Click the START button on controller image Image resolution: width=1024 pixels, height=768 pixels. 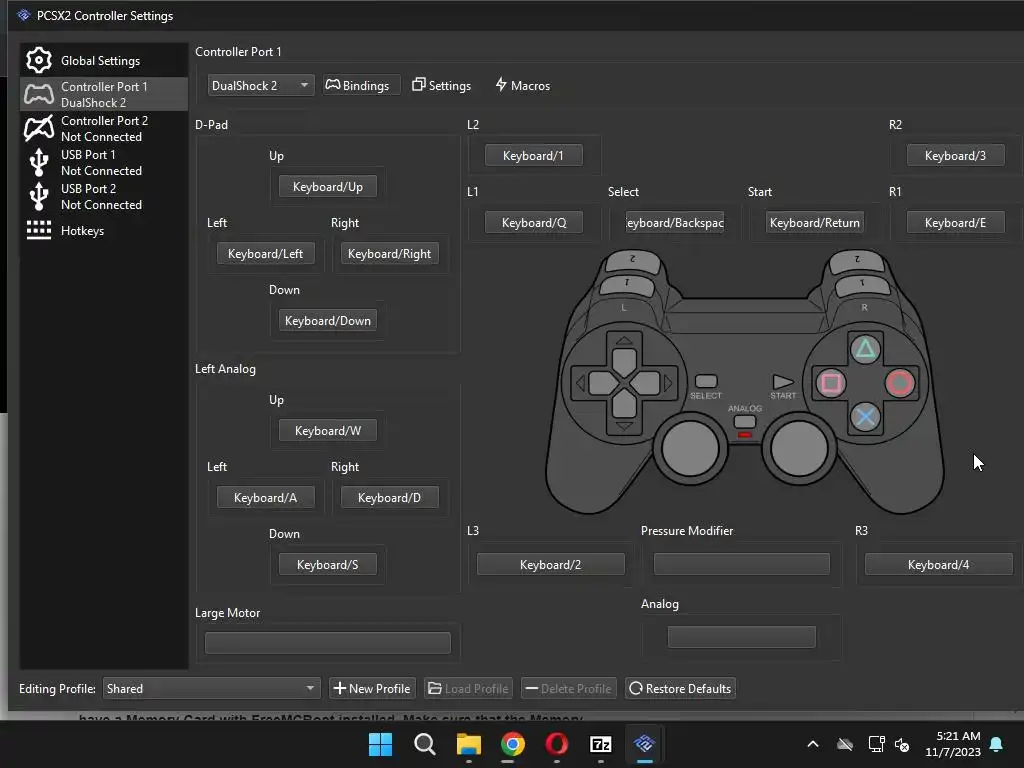pyautogui.click(x=783, y=381)
